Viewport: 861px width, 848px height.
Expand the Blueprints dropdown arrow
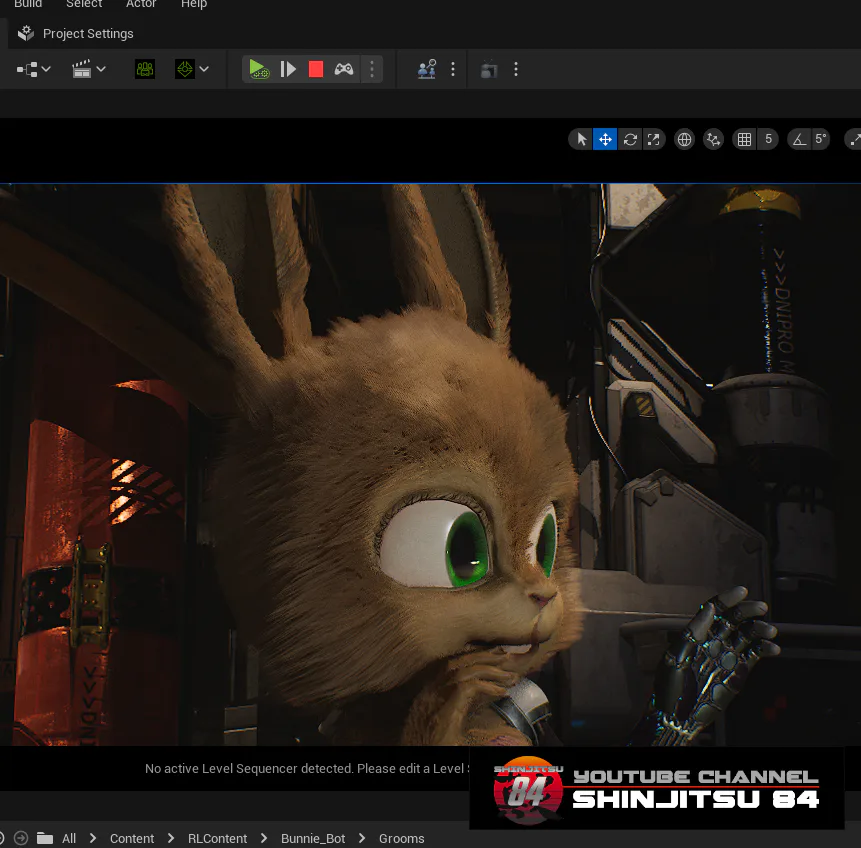click(x=46, y=69)
